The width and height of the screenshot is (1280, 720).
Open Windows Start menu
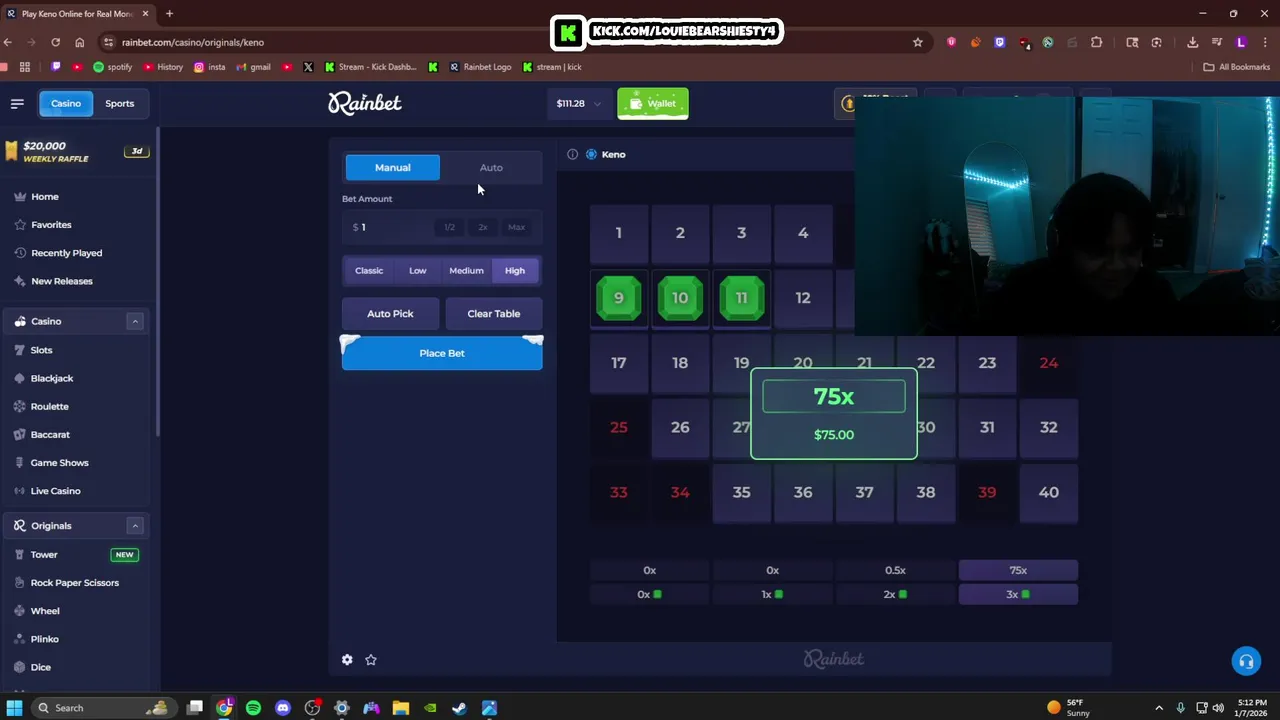pyautogui.click(x=14, y=708)
